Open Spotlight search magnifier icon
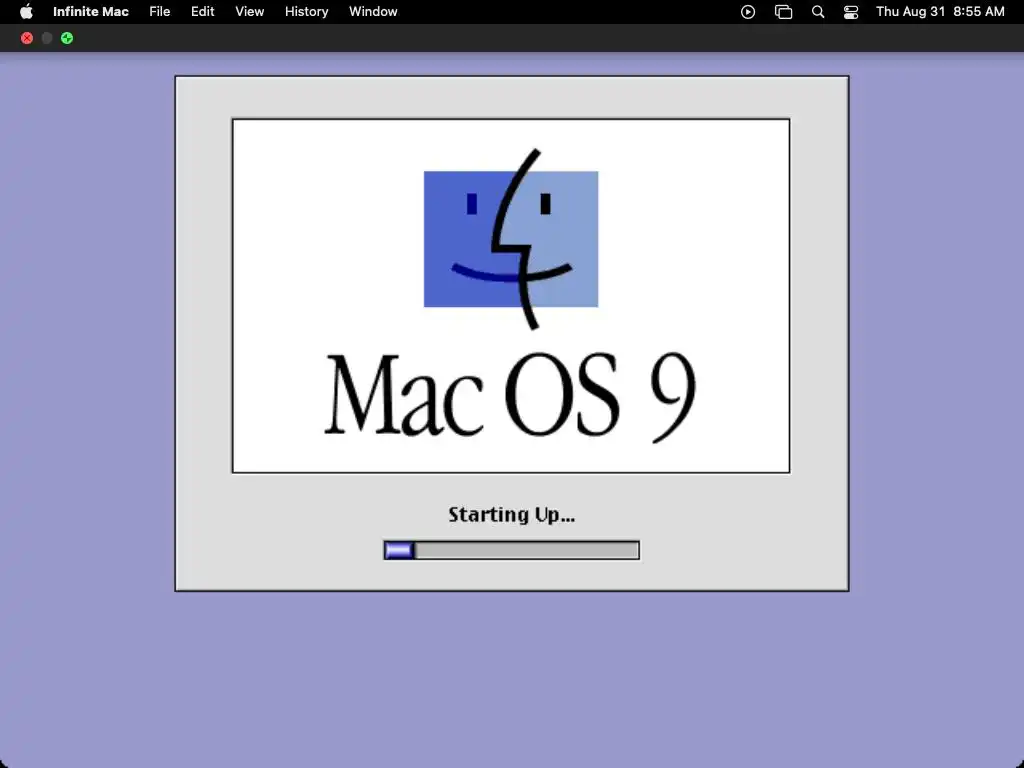 tap(818, 12)
